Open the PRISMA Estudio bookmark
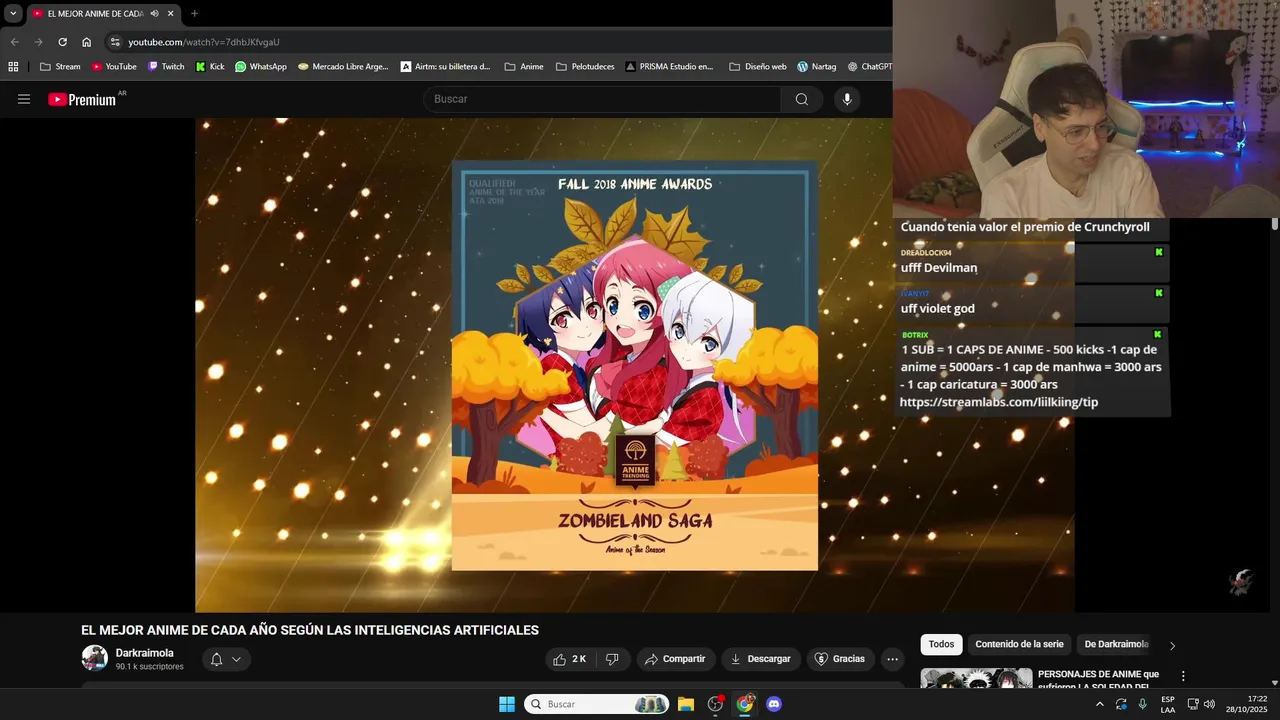Viewport: 1280px width, 720px height. tap(670, 67)
